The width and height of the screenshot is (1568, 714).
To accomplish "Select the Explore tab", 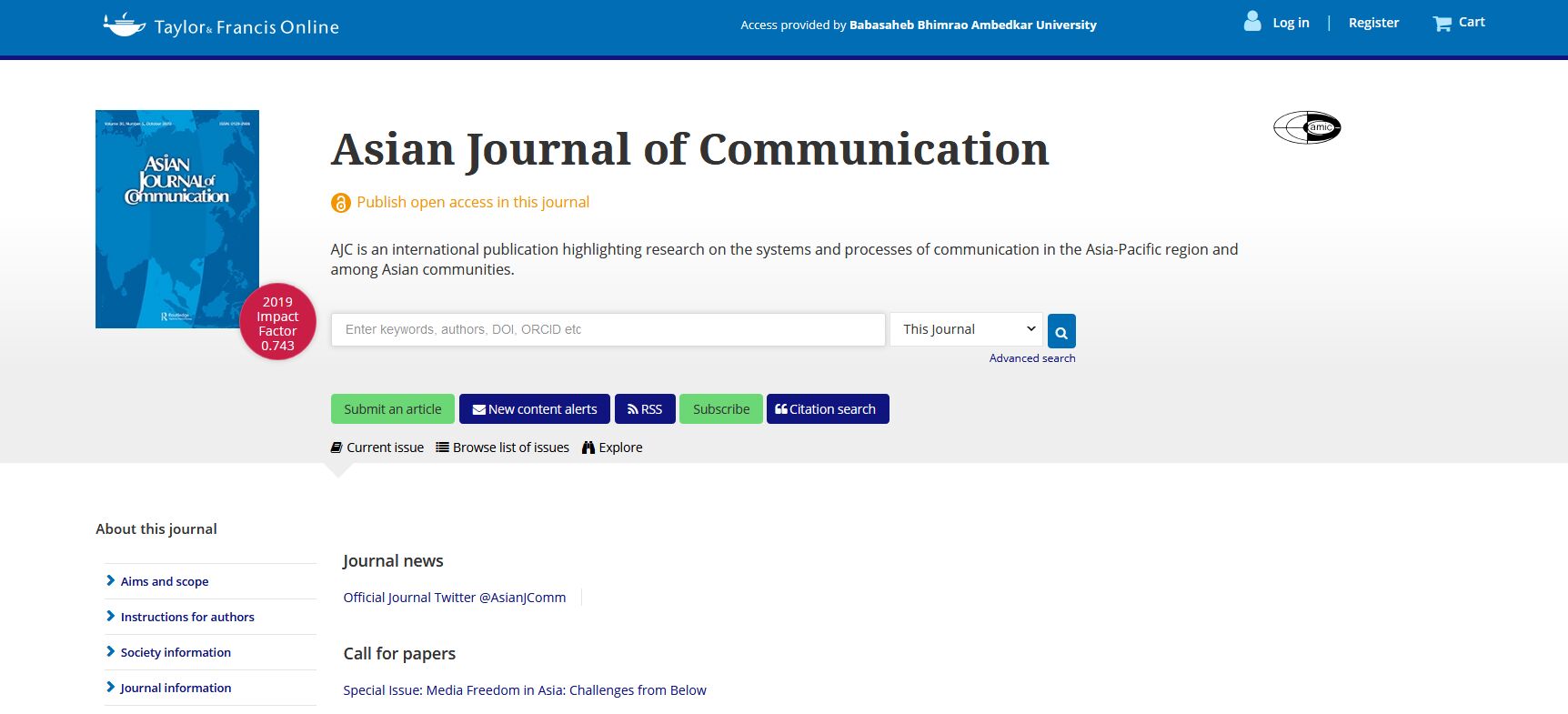I will coord(612,448).
